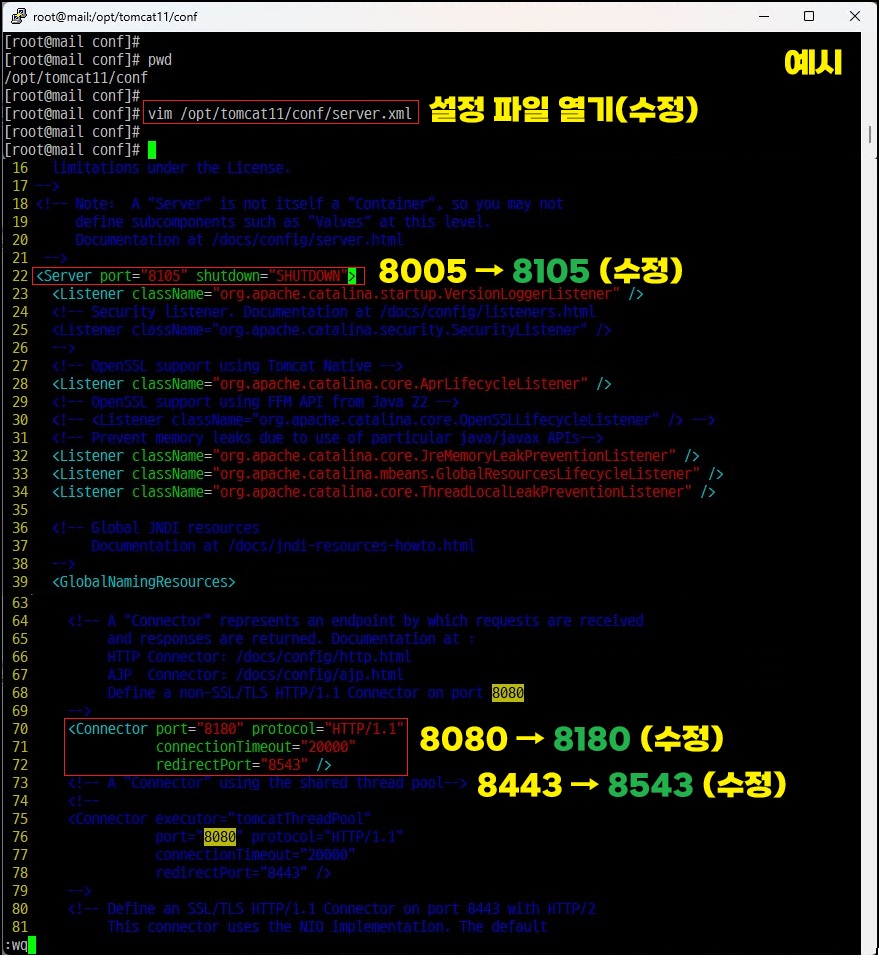Click the PuTTY icon in title bar
Screen dimensions: 879x955
pos(19,16)
